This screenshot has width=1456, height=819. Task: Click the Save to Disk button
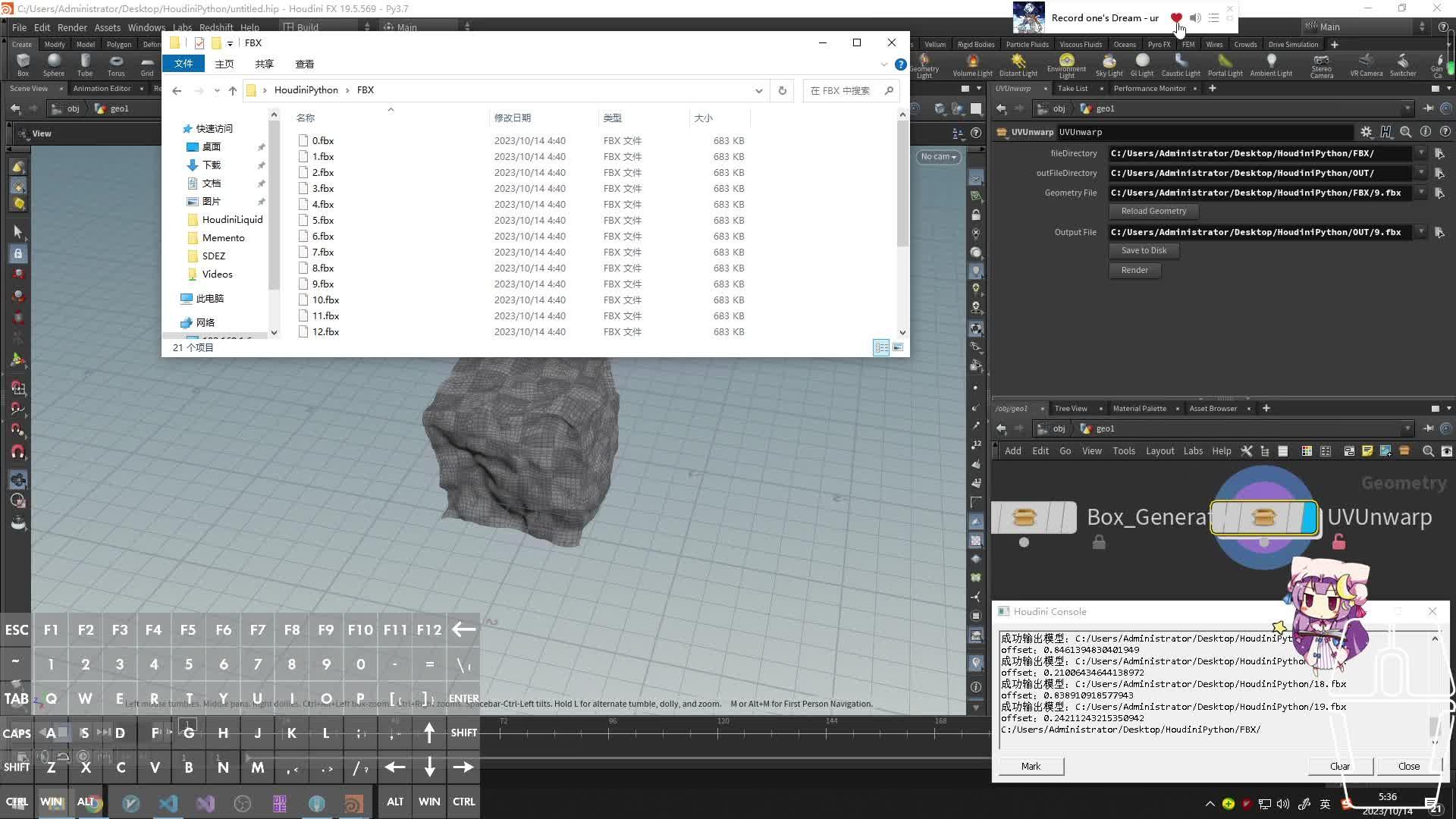1143,250
